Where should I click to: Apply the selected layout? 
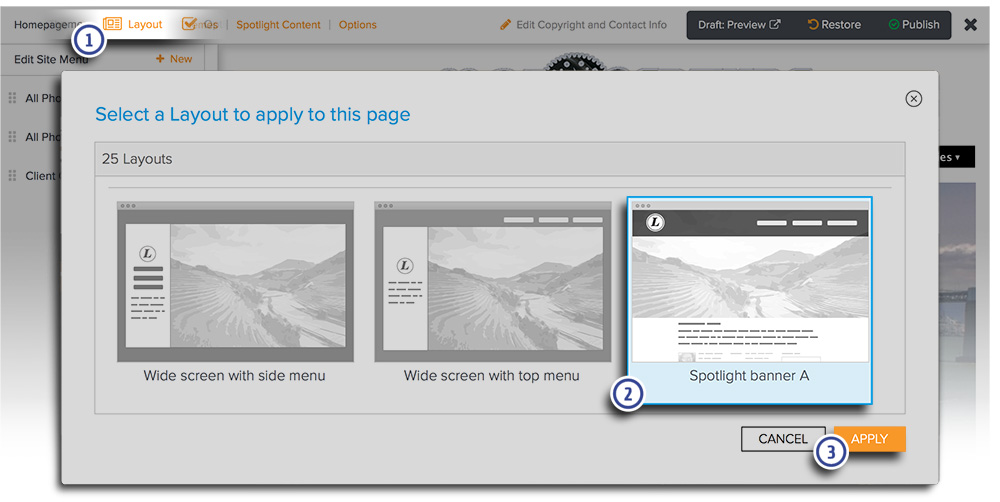pos(869,439)
